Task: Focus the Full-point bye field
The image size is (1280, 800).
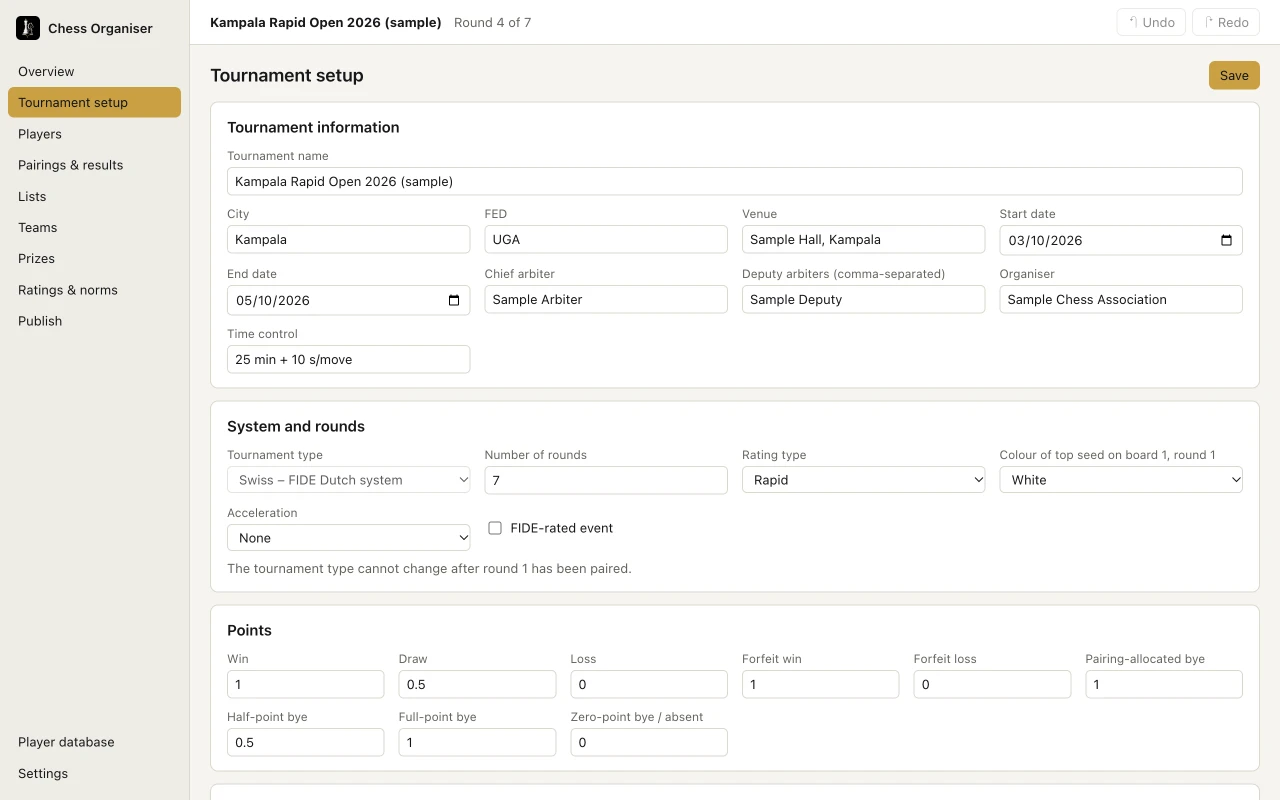Action: point(477,742)
